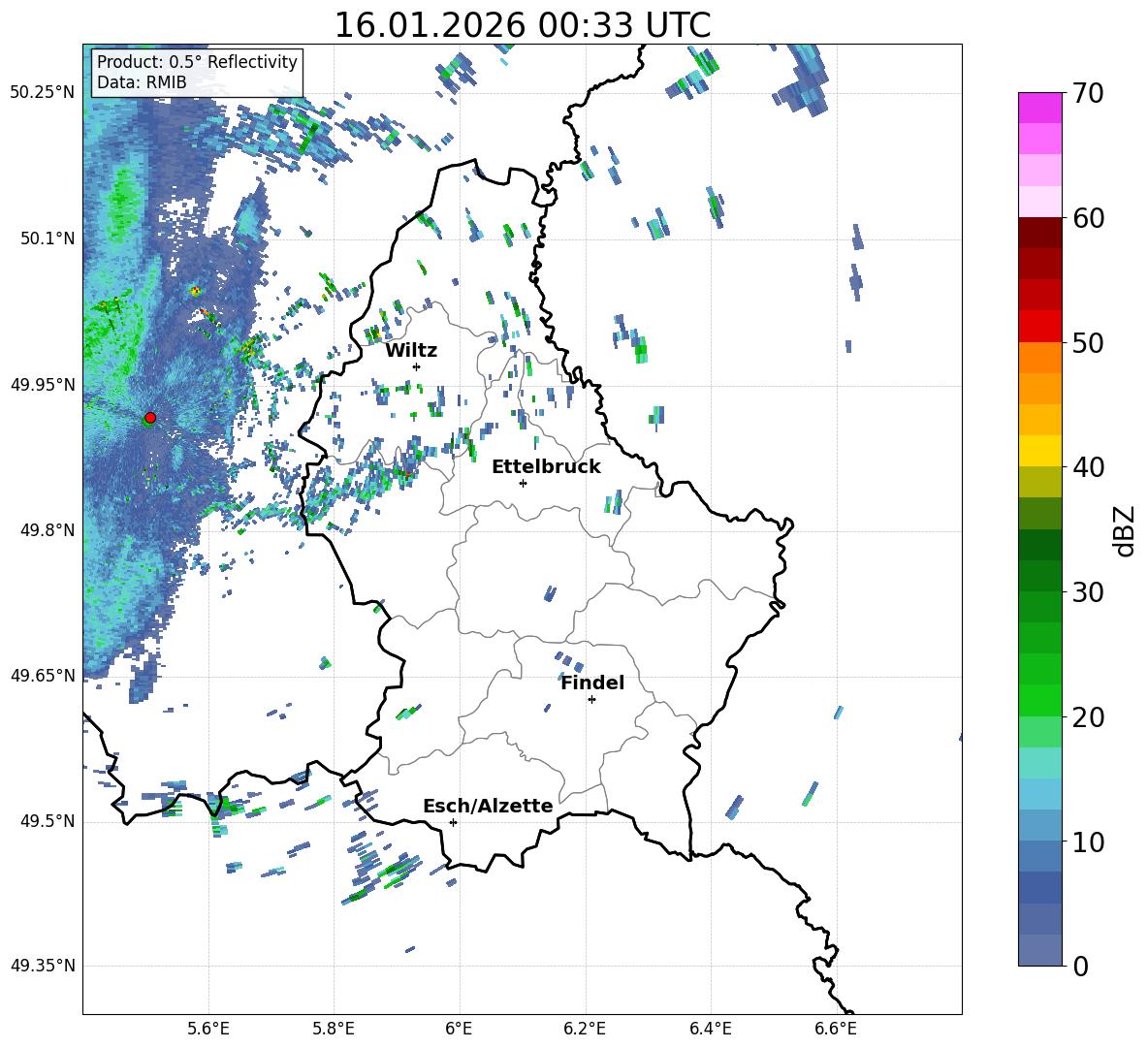The width and height of the screenshot is (1148, 1048).
Task: Click the 6.4°E longitude label
Action: pos(710,1030)
